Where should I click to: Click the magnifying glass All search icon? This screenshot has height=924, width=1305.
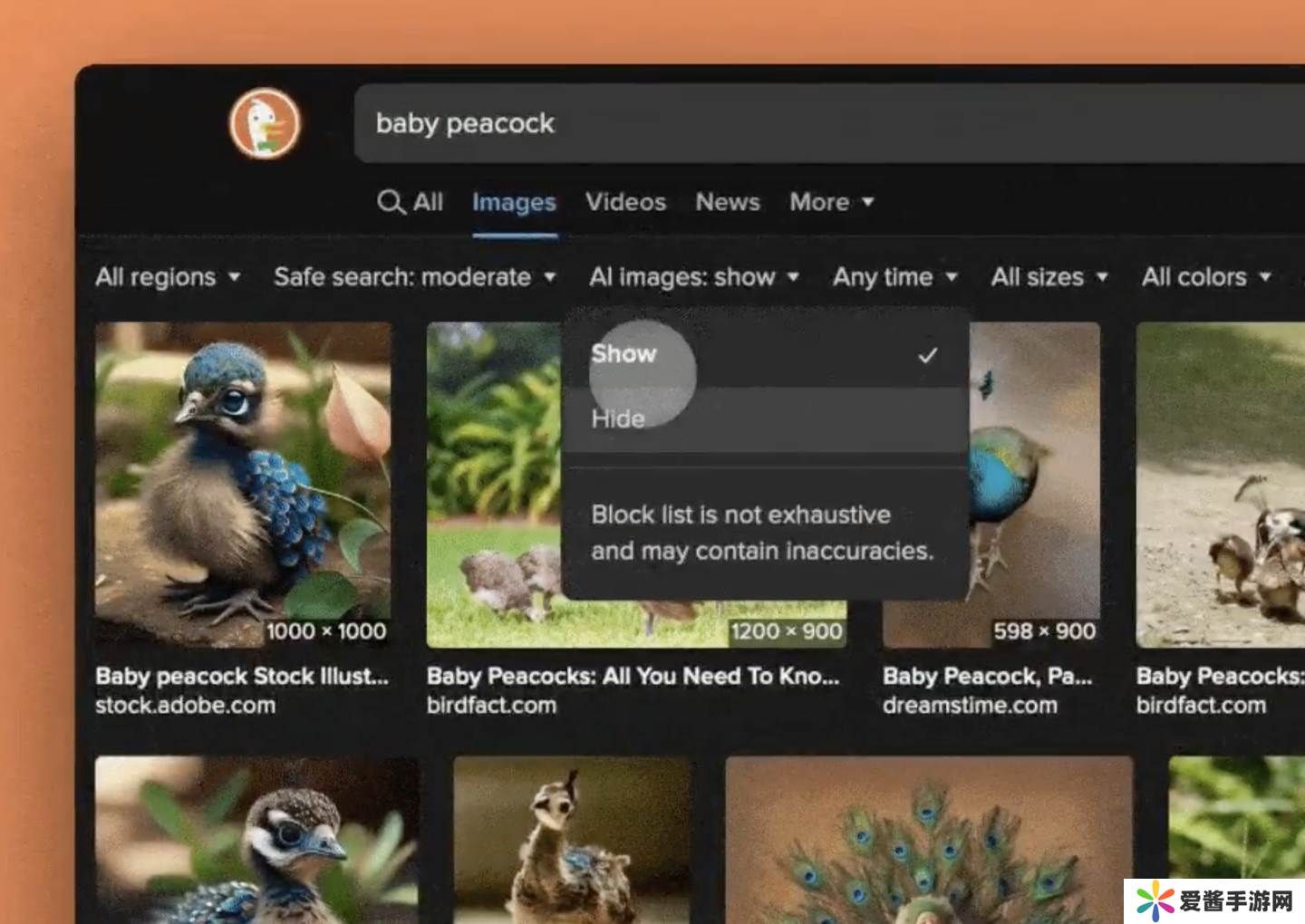coord(391,202)
